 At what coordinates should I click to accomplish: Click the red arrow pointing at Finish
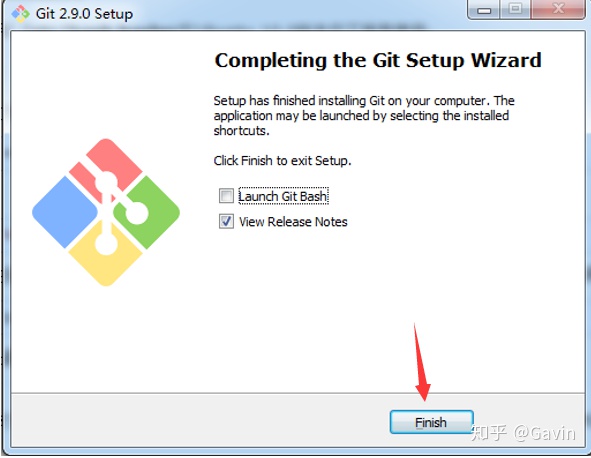pos(421,363)
